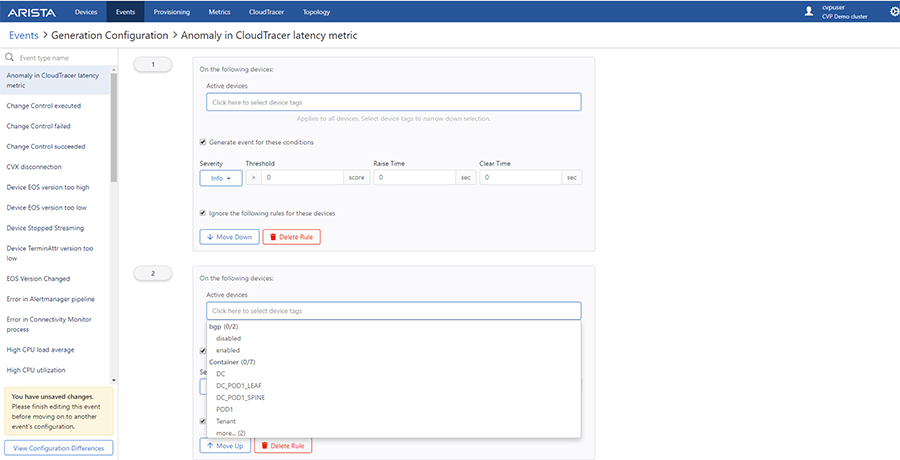Select High CPU load average event

click(55, 349)
